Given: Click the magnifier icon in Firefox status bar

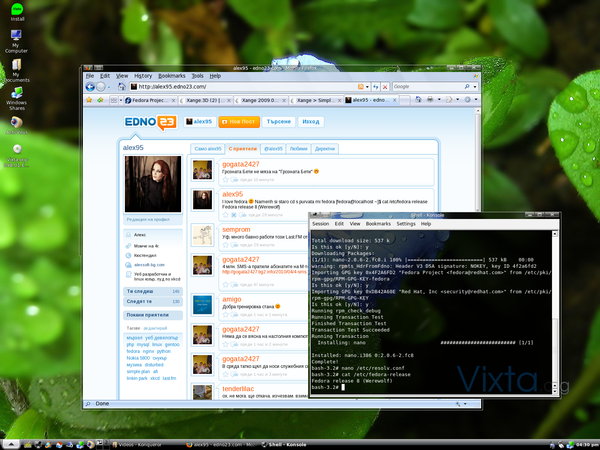Looking at the screenshot, I should coord(88,404).
